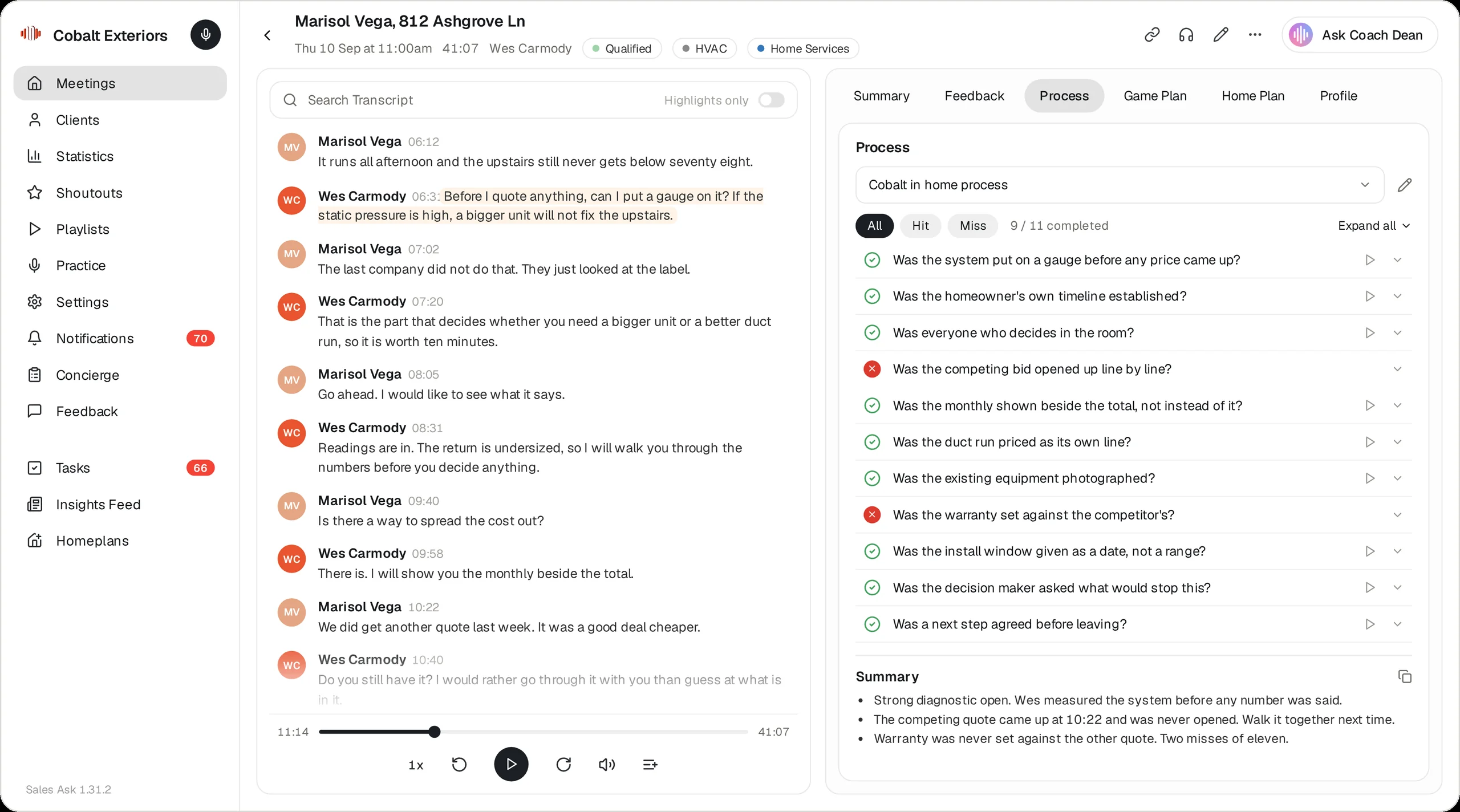Copy the Summary text with the copy icon

point(1405,676)
